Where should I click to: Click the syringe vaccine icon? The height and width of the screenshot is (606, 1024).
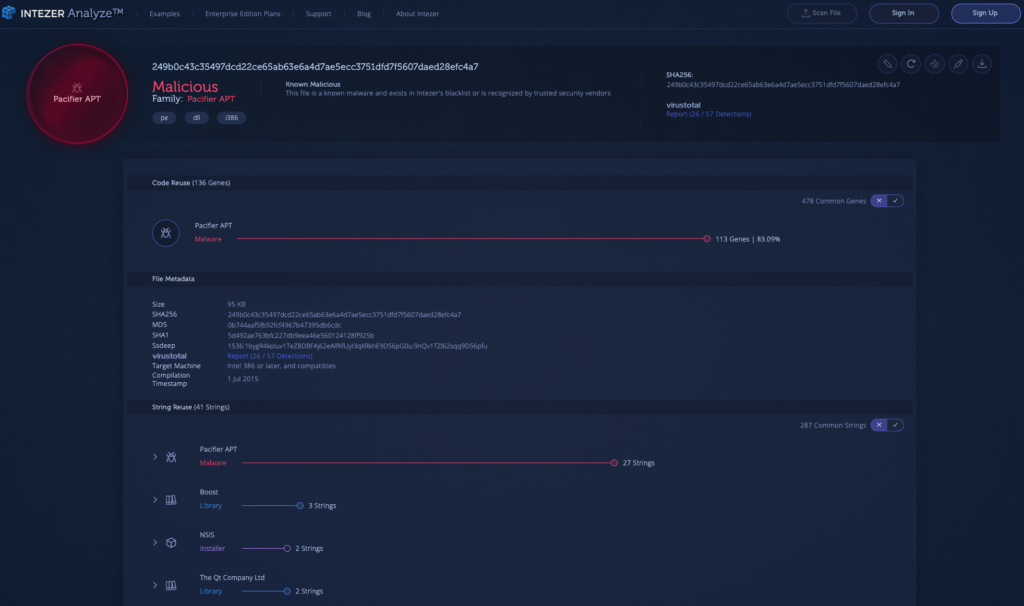click(x=958, y=64)
